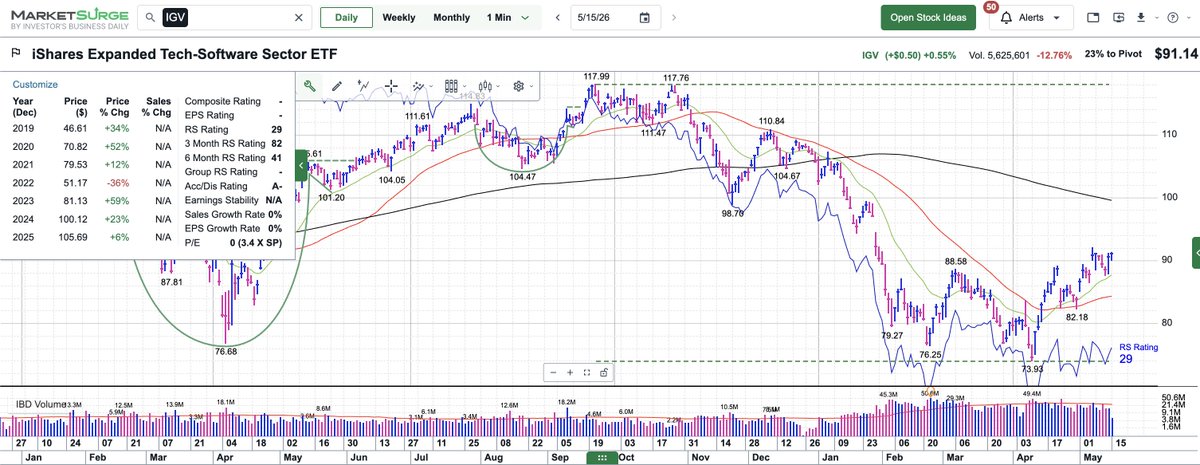Click the P/E 0 (3.4 X SP) row
This screenshot has height=465, width=1200.
tap(235, 241)
